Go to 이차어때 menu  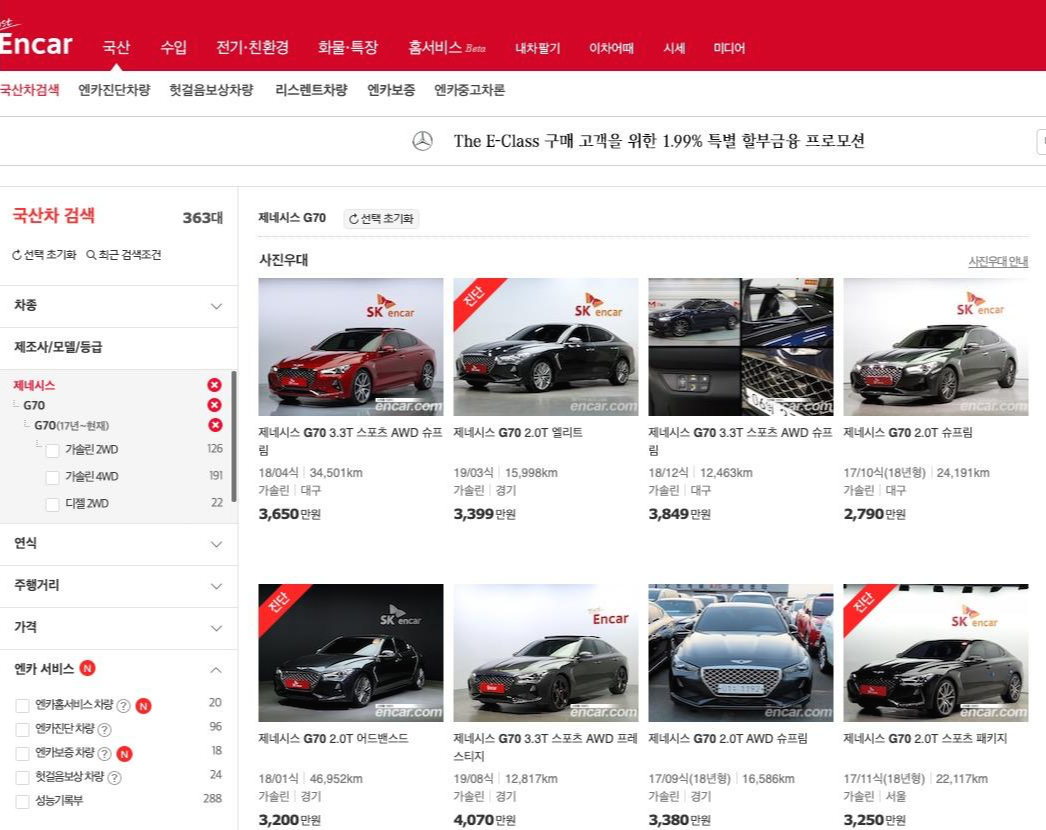coord(611,48)
